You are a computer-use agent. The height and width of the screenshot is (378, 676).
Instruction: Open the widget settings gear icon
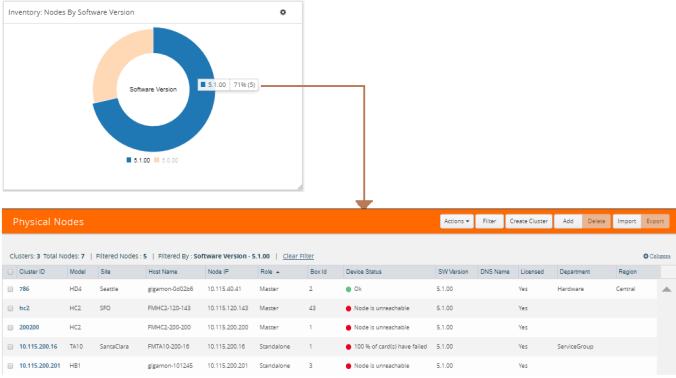(283, 12)
